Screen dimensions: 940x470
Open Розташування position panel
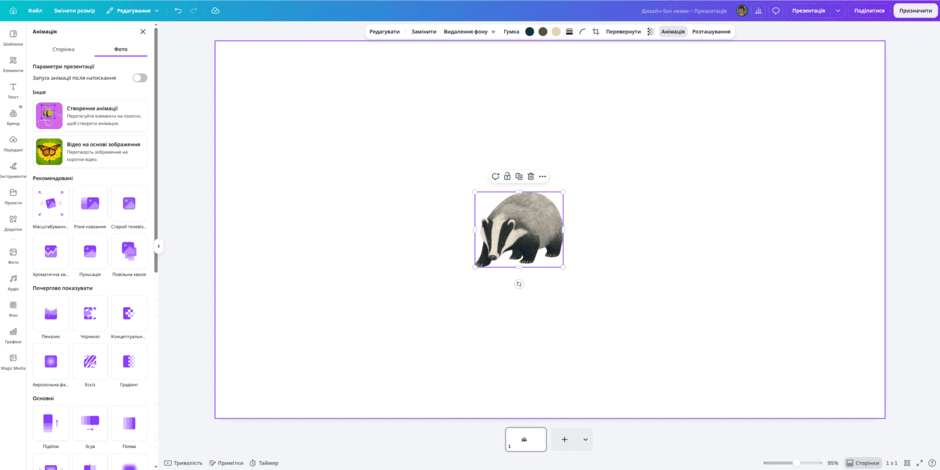tap(711, 31)
